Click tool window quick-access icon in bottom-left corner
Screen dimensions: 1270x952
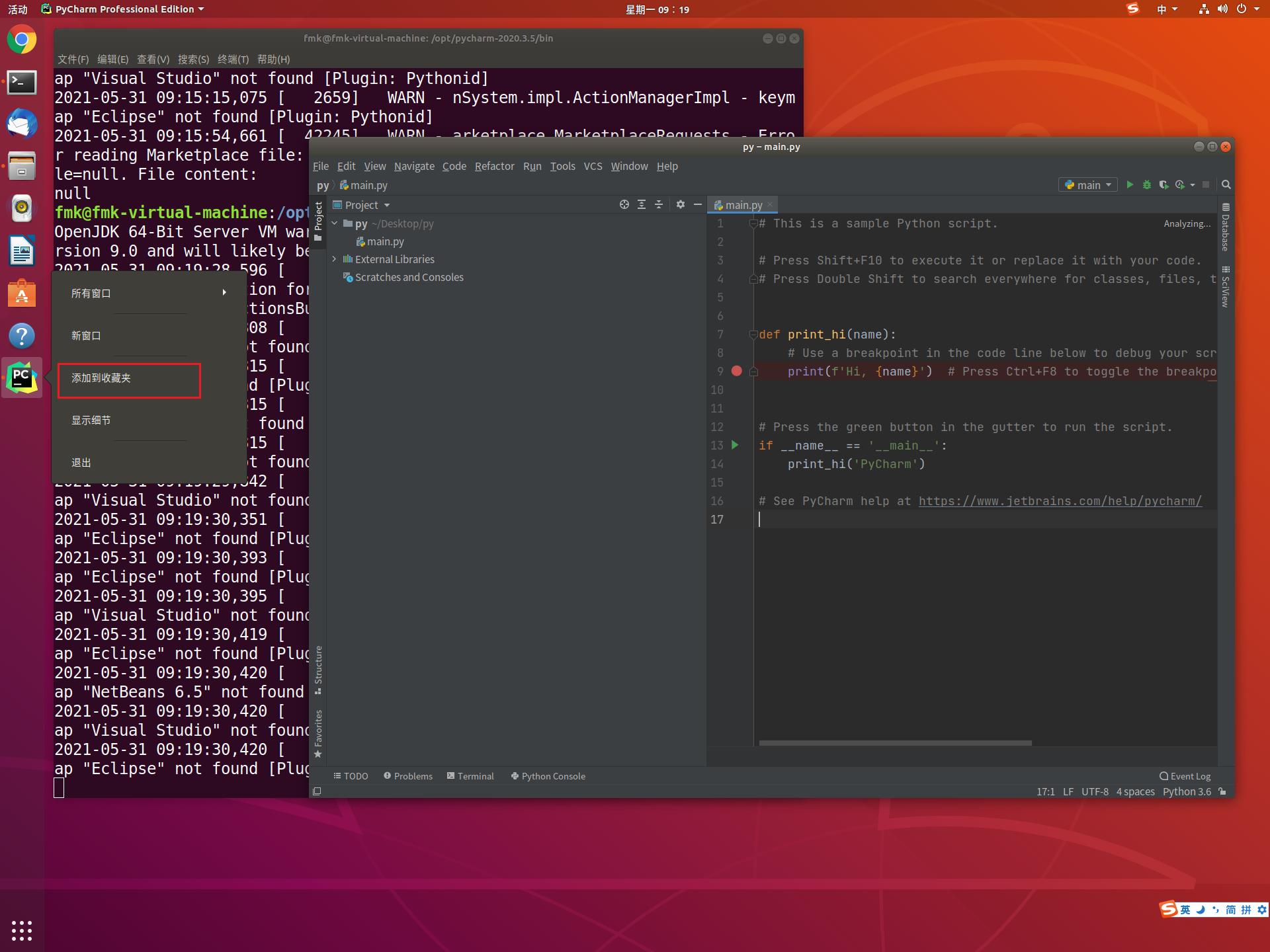tap(317, 791)
